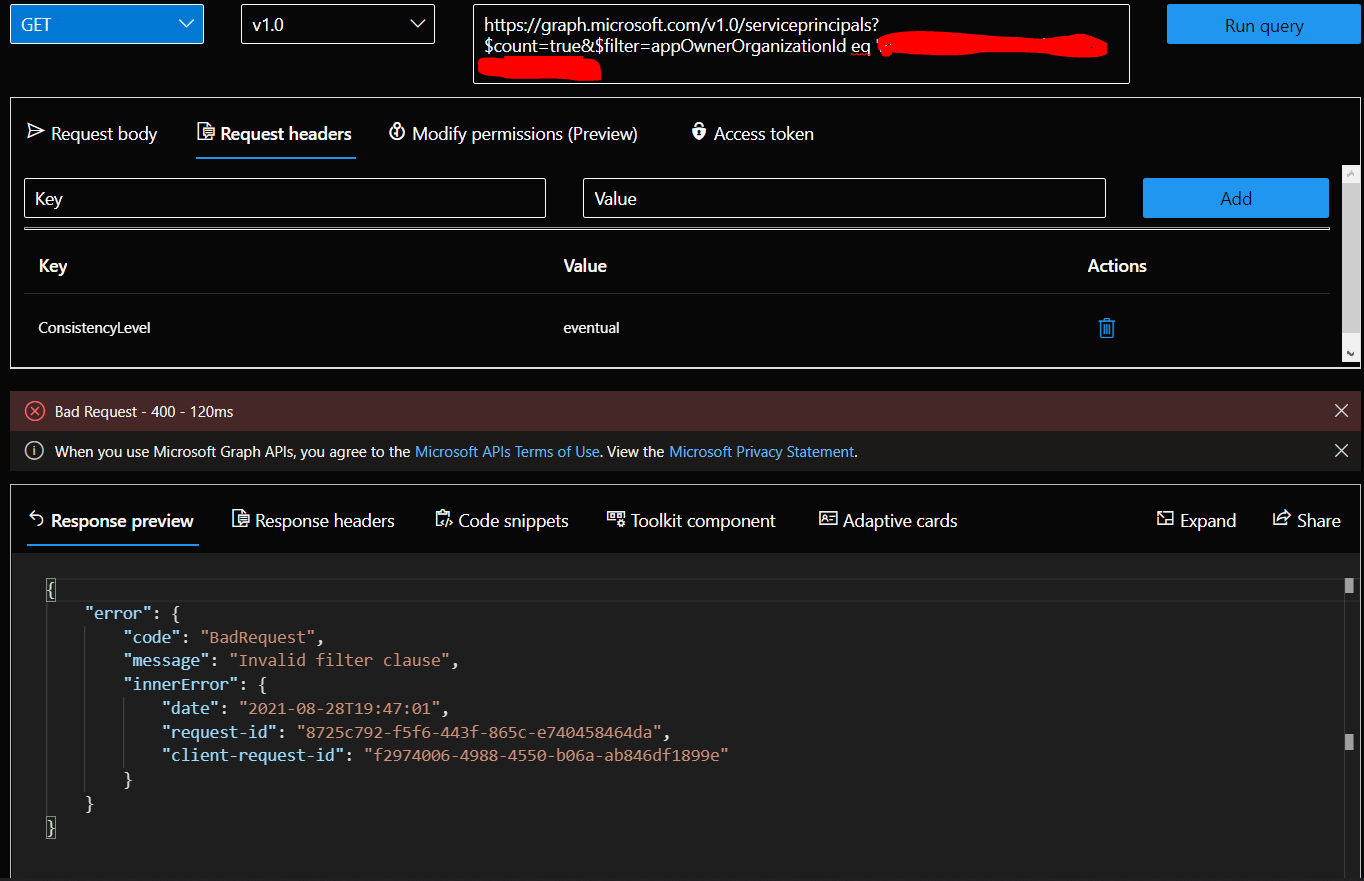The image size is (1364, 881).
Task: Click the Request headers tab icon
Action: point(205,133)
